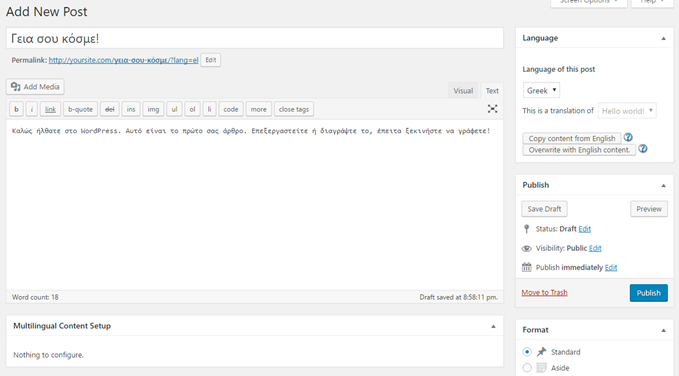
Task: Click the Standard format pushpin icon
Action: (541, 352)
